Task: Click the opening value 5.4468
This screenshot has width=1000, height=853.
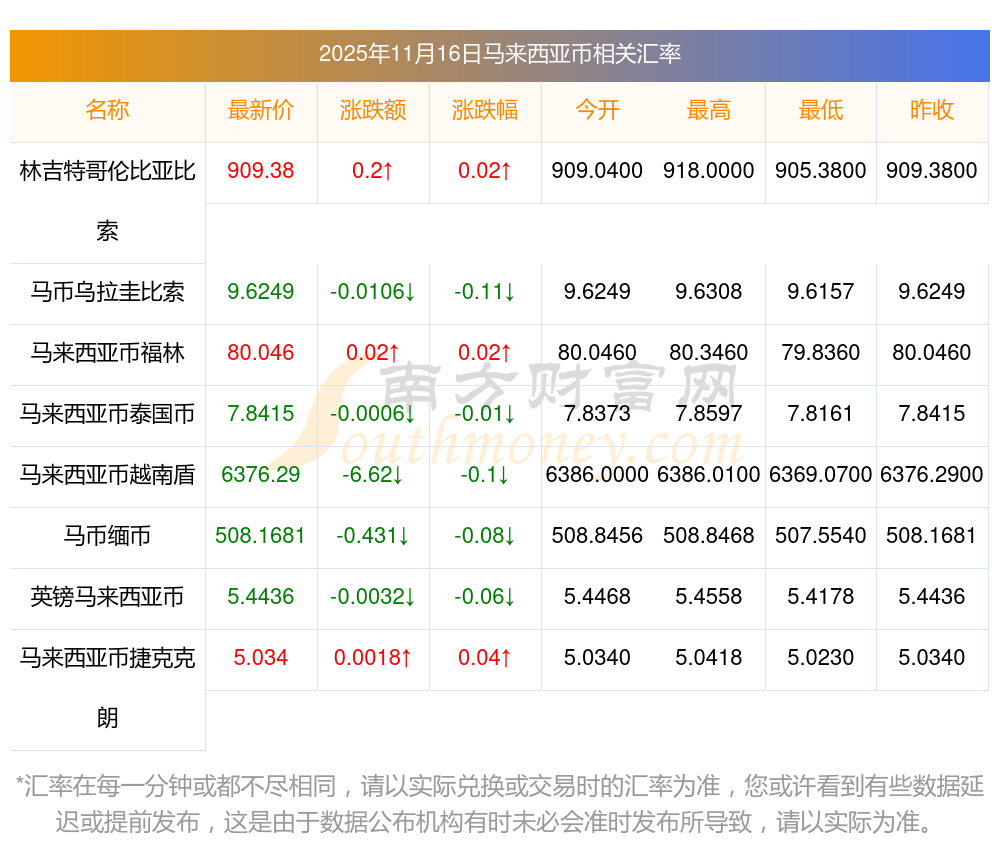Action: 597,597
